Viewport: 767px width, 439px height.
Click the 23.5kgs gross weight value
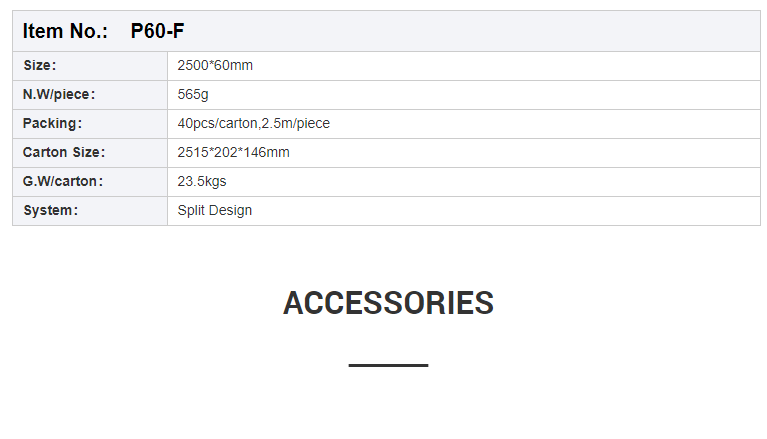click(202, 181)
